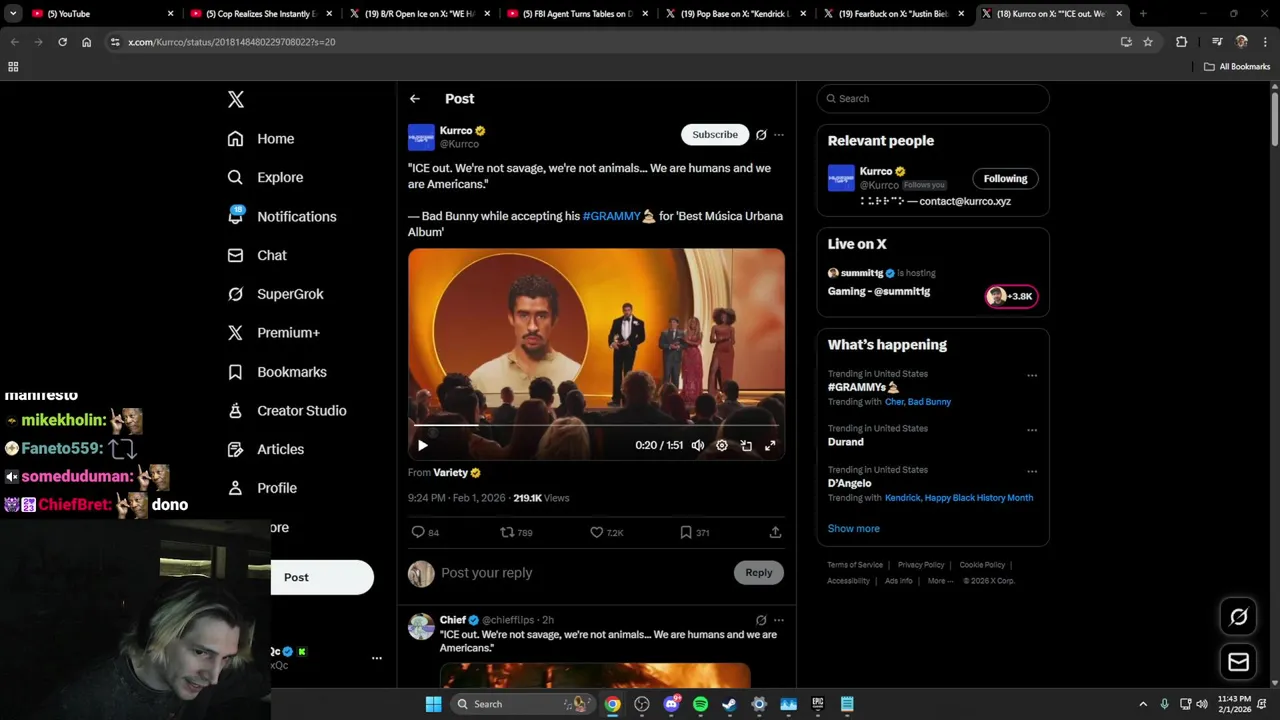The width and height of the screenshot is (1280, 720).
Task: Open Chat in the sidebar
Action: (x=257, y=255)
